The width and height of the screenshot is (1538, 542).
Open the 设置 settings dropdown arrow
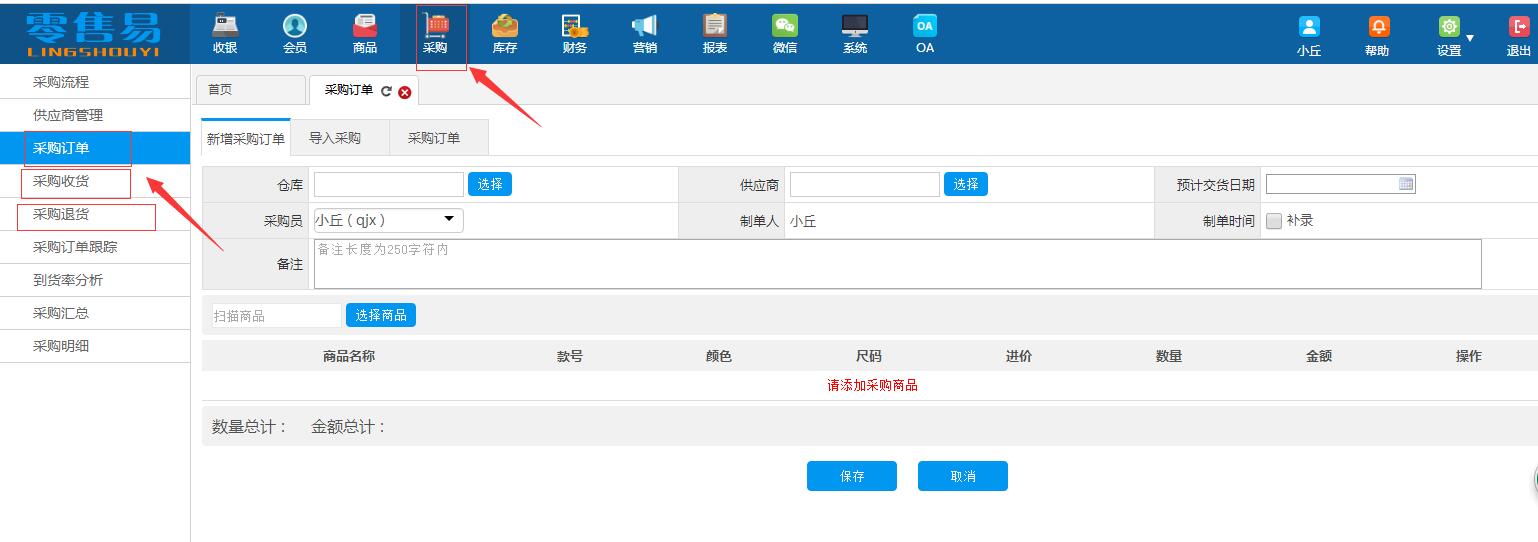tap(1469, 39)
